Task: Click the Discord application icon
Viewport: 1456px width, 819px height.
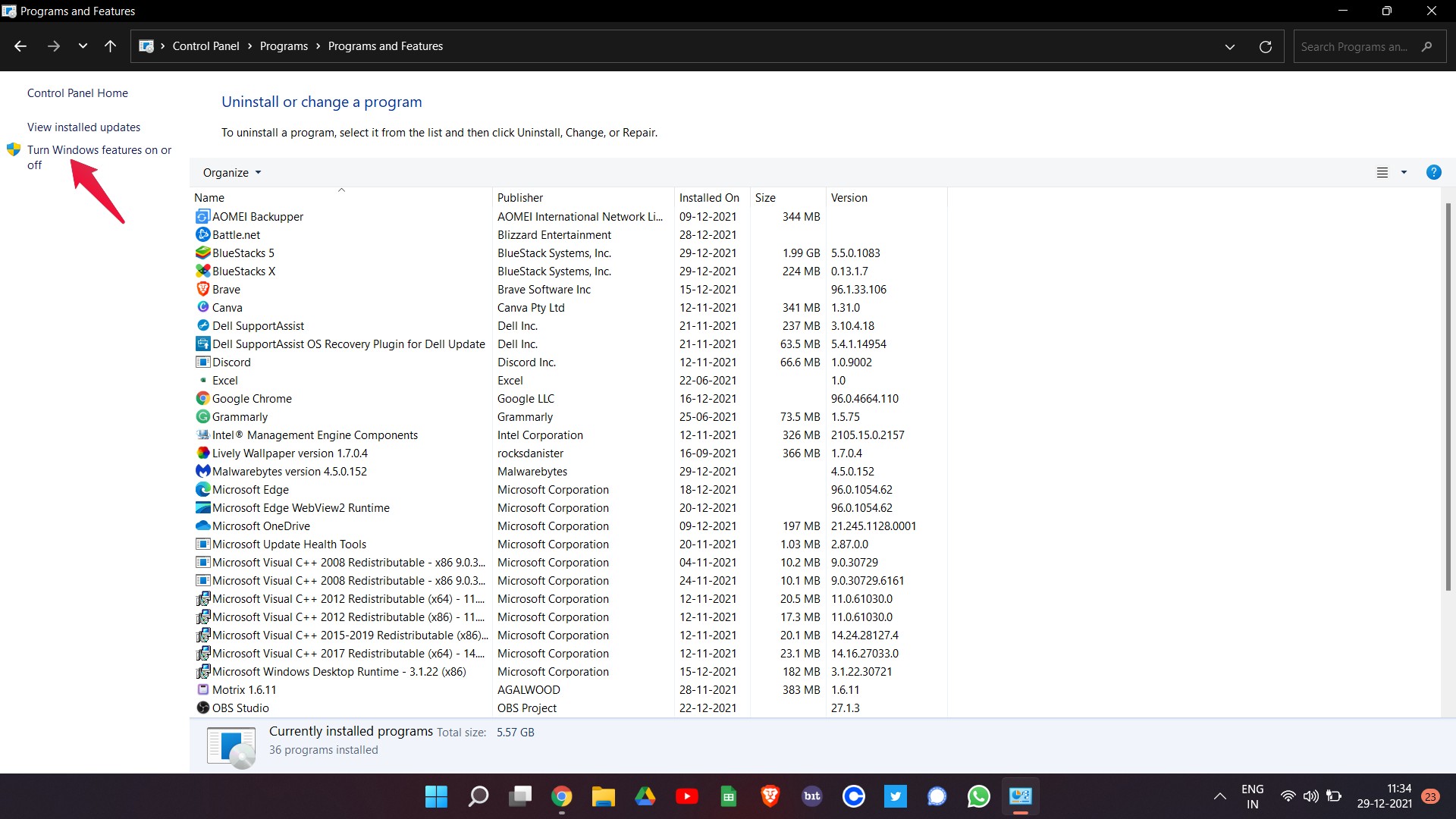Action: tap(202, 362)
